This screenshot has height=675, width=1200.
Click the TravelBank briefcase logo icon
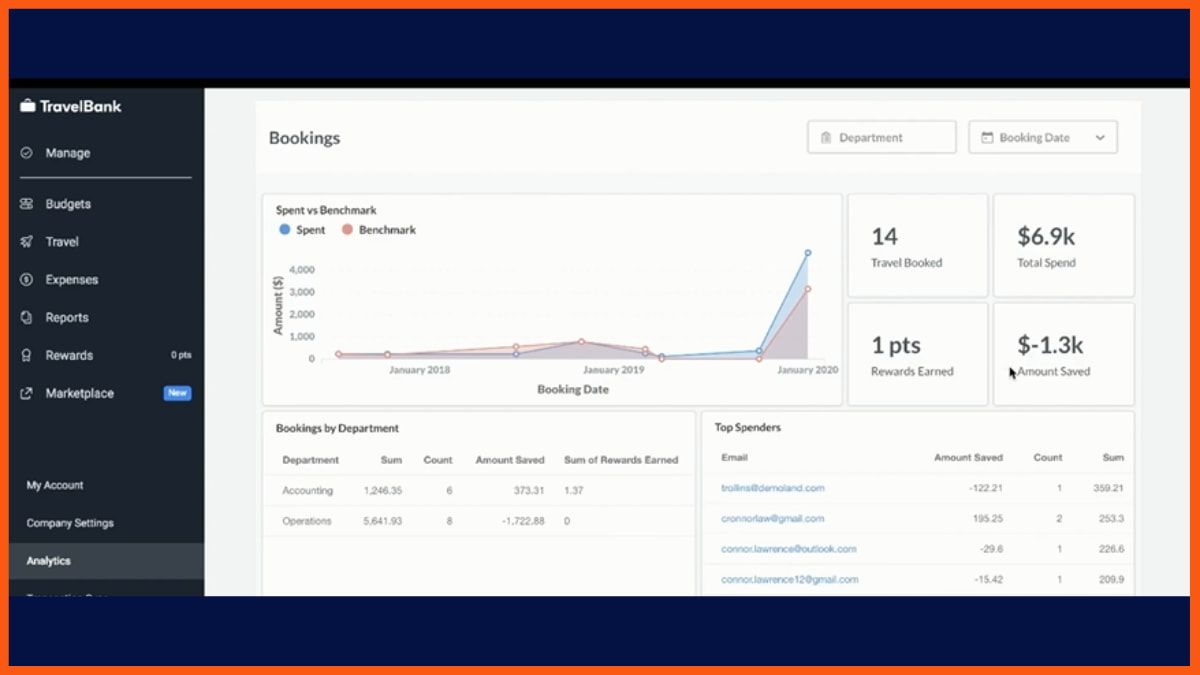point(27,106)
